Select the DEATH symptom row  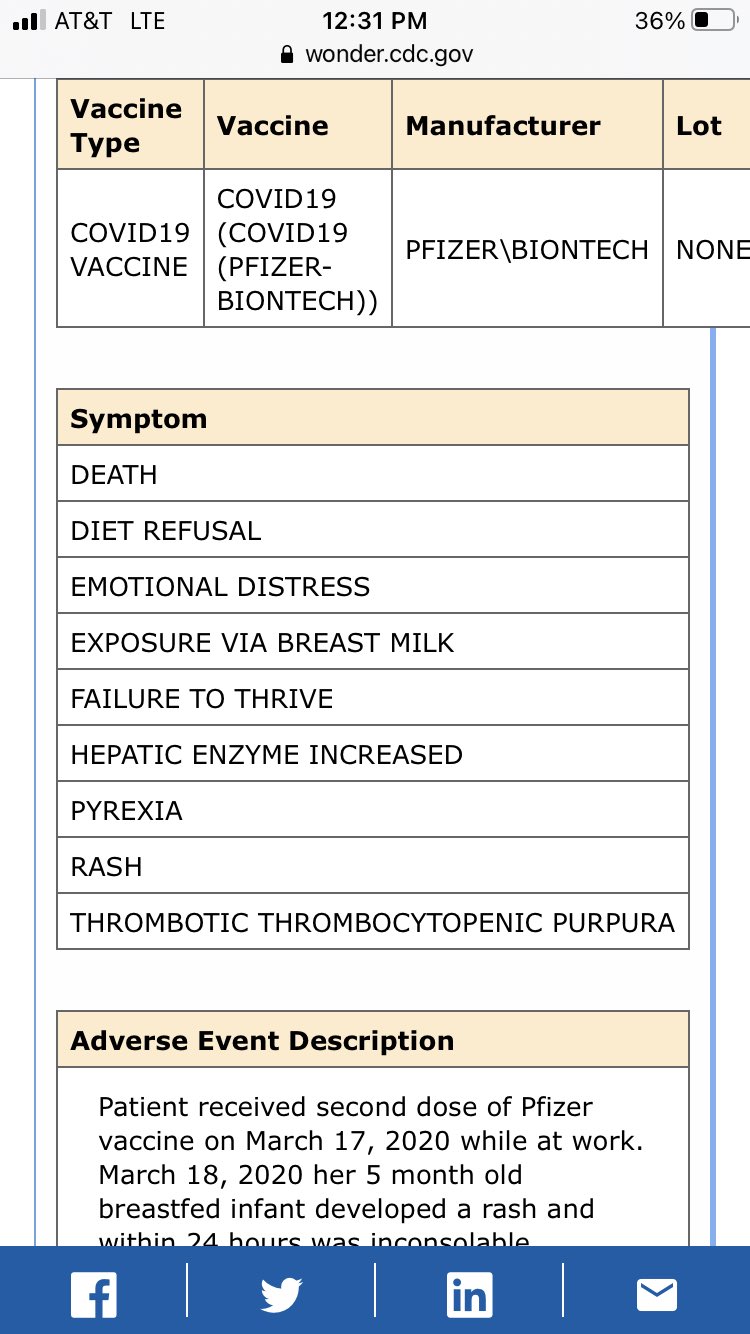click(x=373, y=474)
